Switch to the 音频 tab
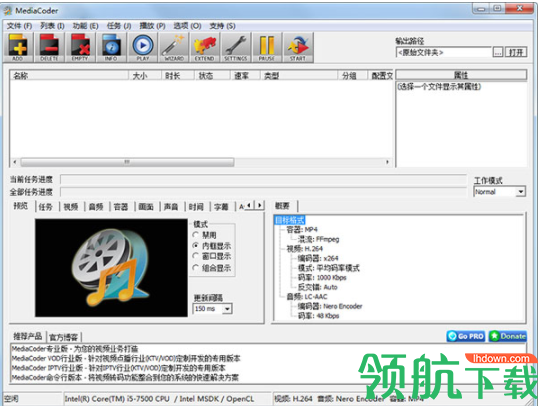This screenshot has width=538, height=406. coord(96,207)
